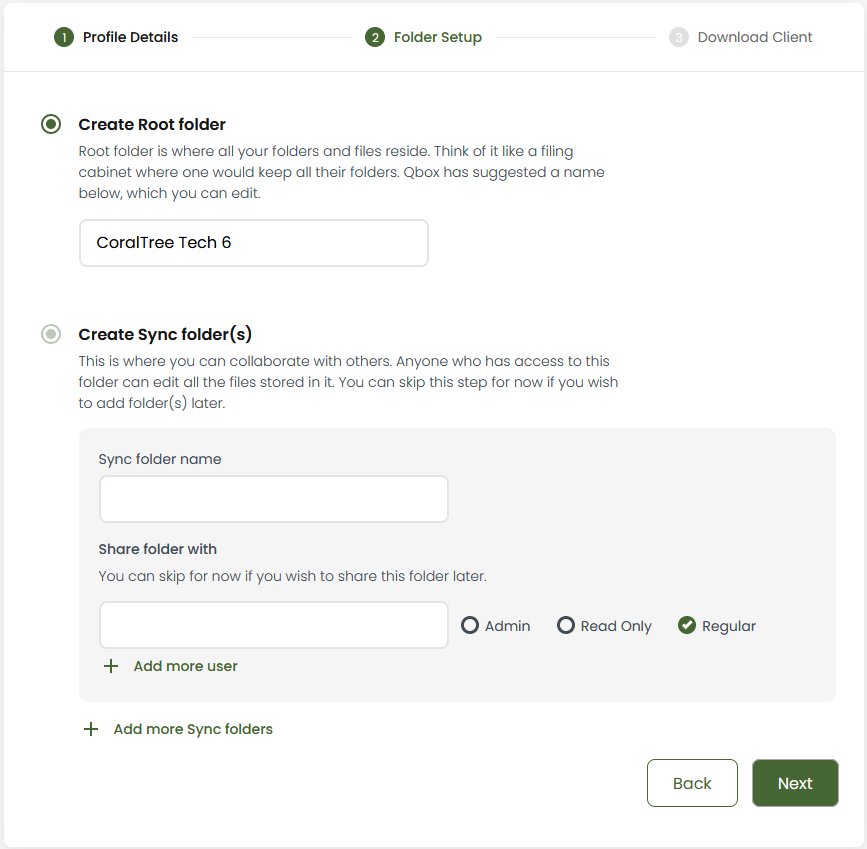
Task: Focus the Sync folder name input
Action: 274,499
